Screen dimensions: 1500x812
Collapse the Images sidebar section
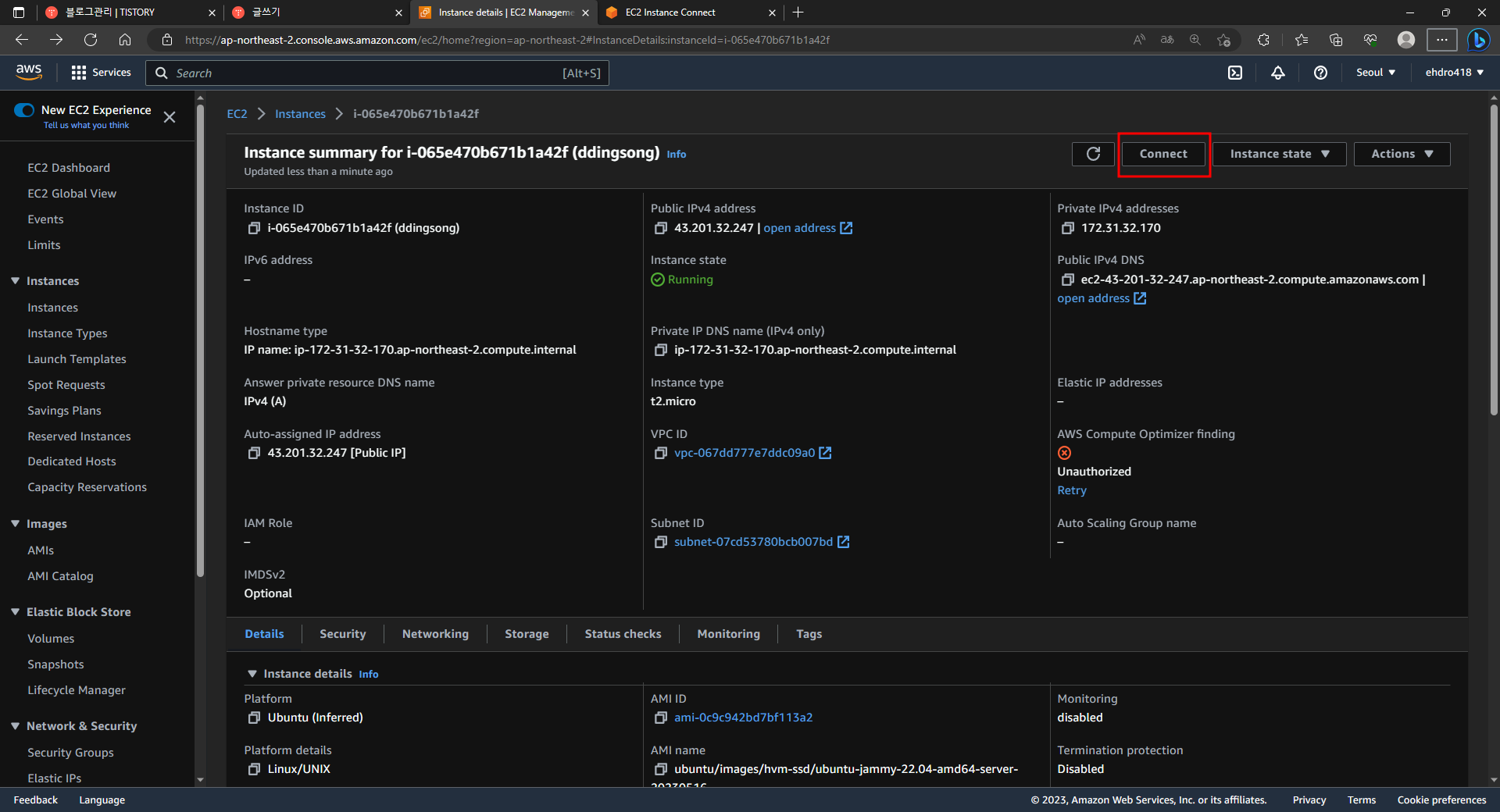[15, 524]
